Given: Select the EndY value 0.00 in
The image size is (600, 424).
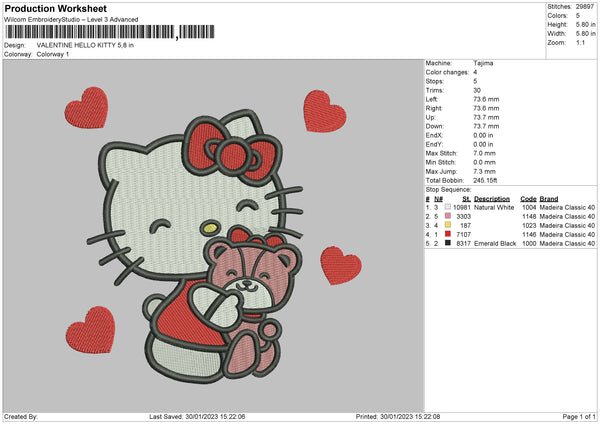Looking at the screenshot, I should click(x=483, y=145).
